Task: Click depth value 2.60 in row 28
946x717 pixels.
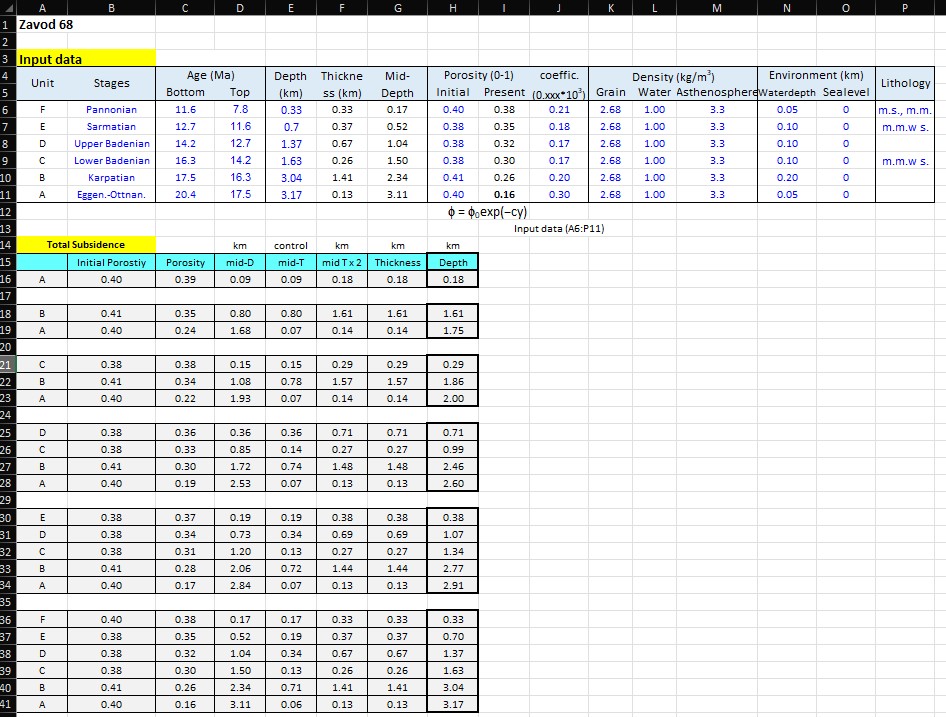Action: (453, 483)
